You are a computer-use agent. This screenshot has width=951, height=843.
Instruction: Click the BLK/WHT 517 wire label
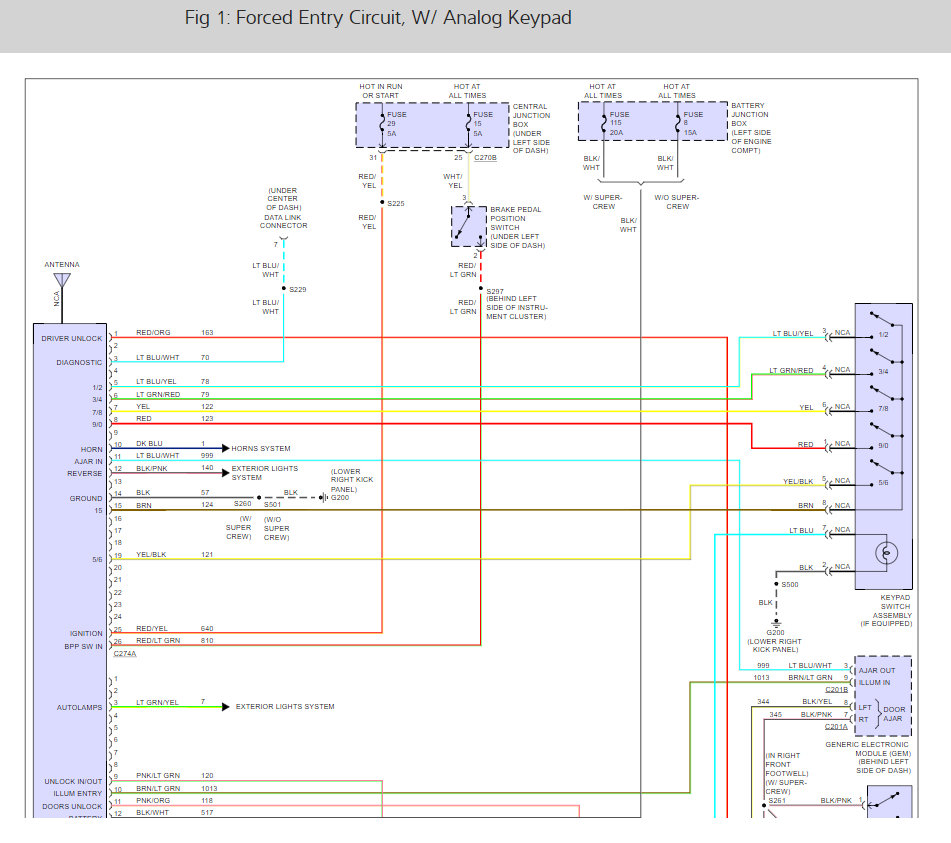[175, 812]
